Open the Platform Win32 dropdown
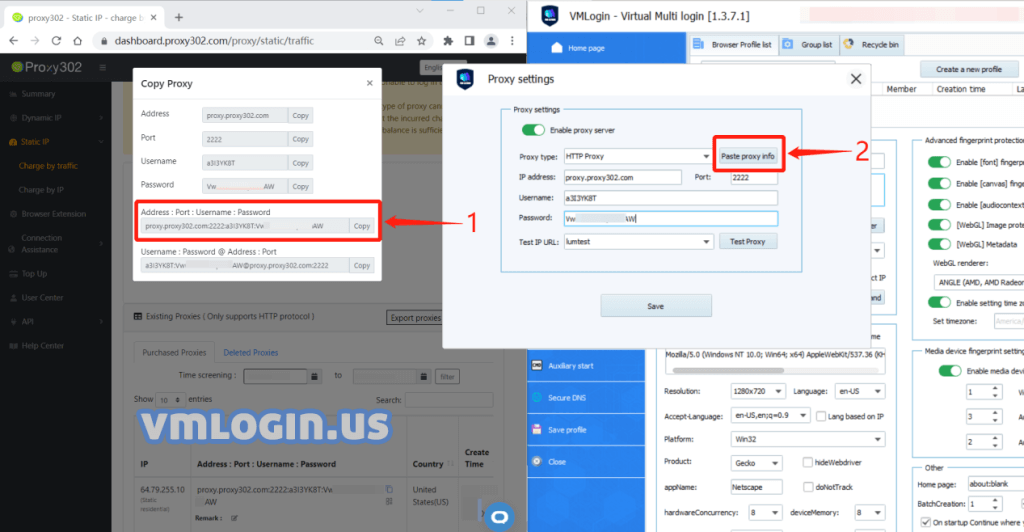The width and height of the screenshot is (1024, 532). (807, 439)
